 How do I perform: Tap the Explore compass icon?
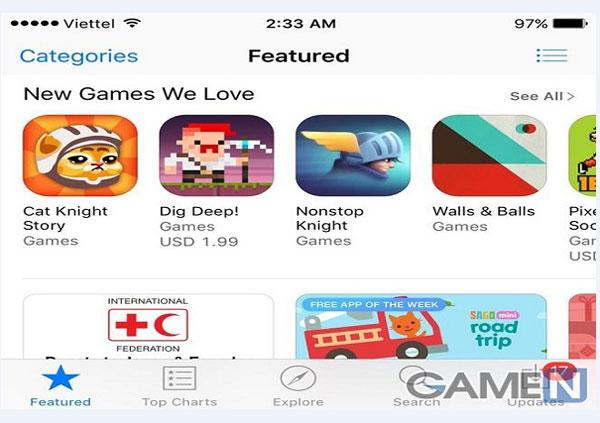pyautogui.click(x=298, y=378)
